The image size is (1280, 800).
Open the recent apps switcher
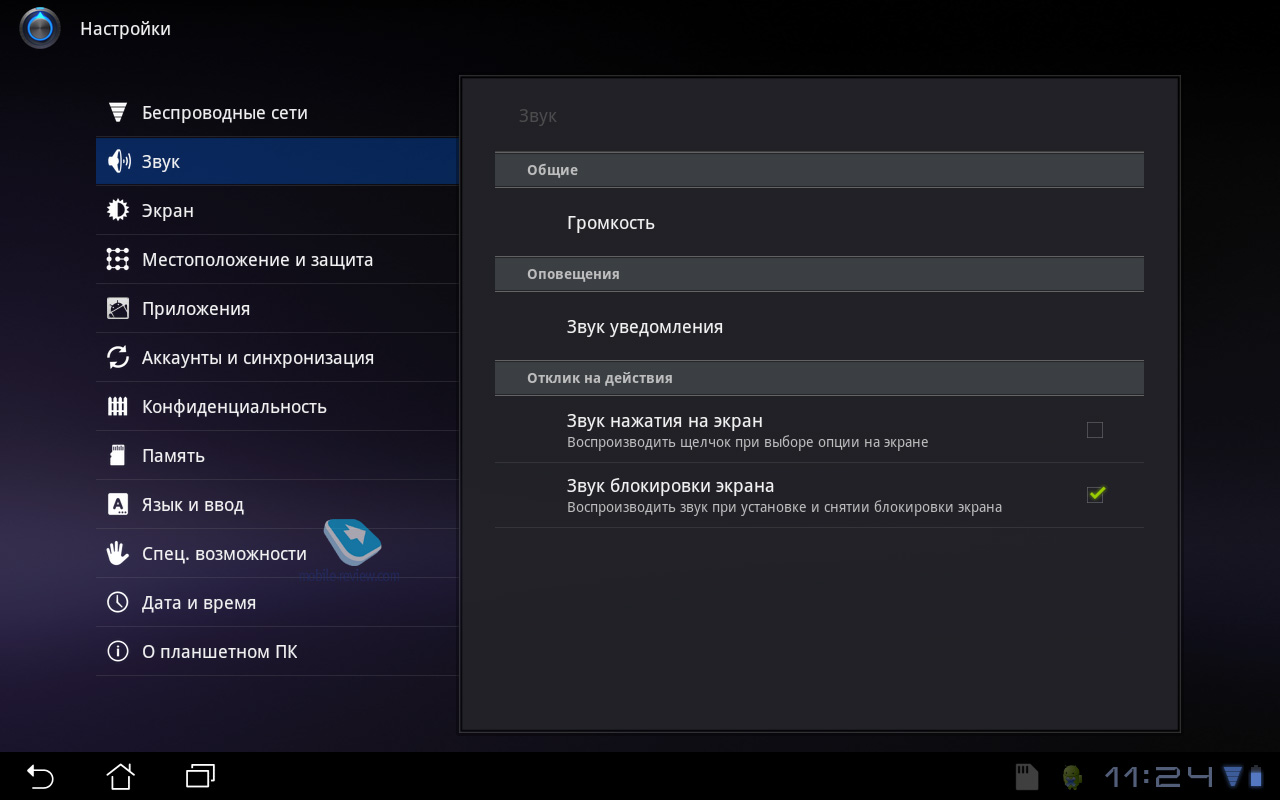click(x=200, y=776)
